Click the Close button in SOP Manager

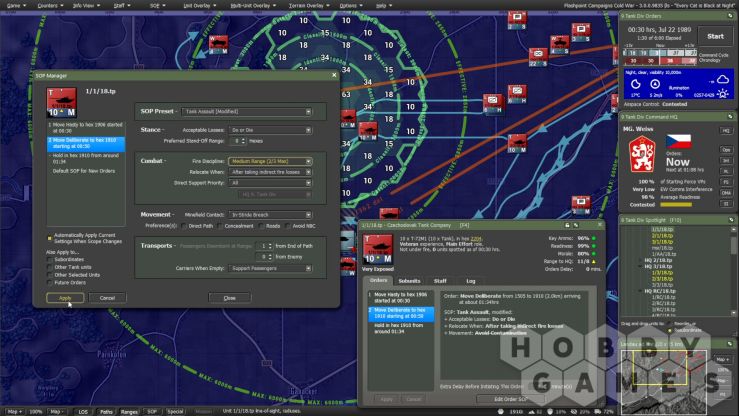230,298
